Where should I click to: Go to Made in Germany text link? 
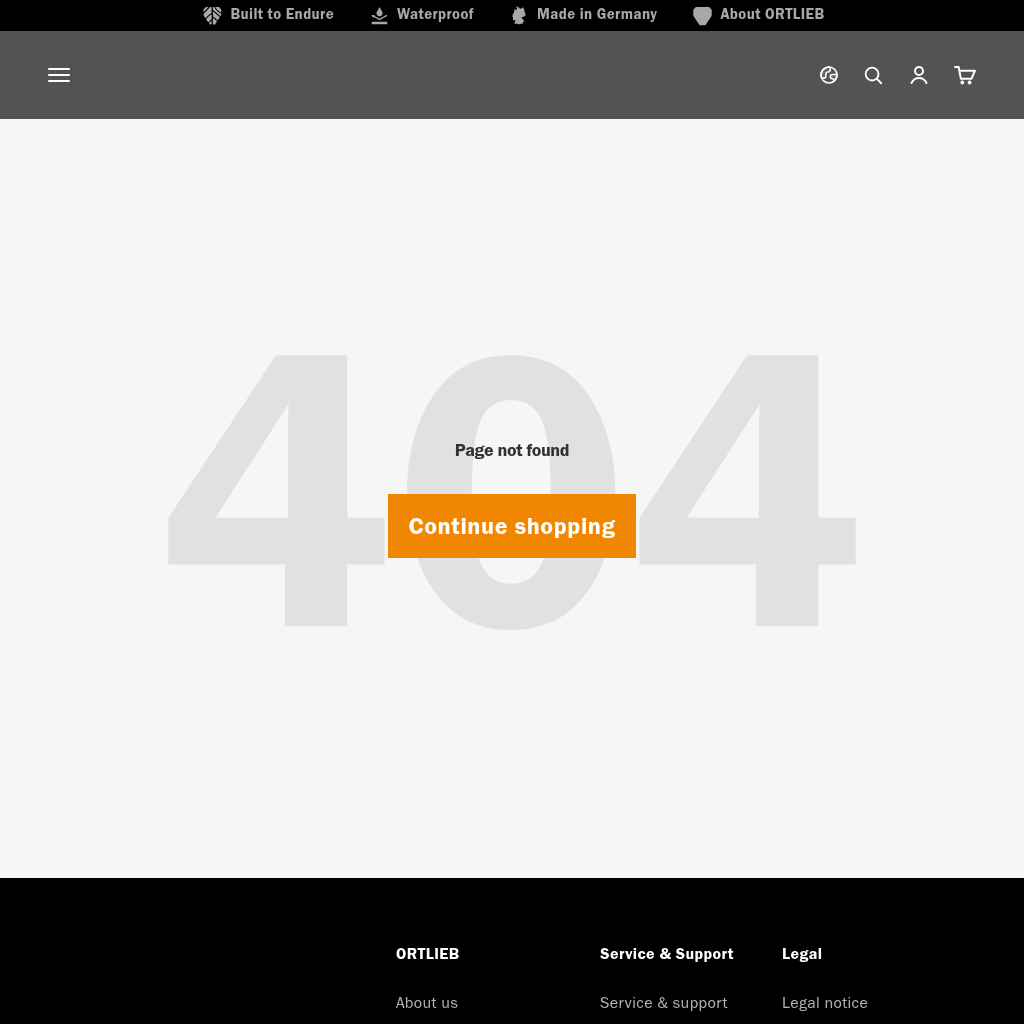click(x=597, y=14)
